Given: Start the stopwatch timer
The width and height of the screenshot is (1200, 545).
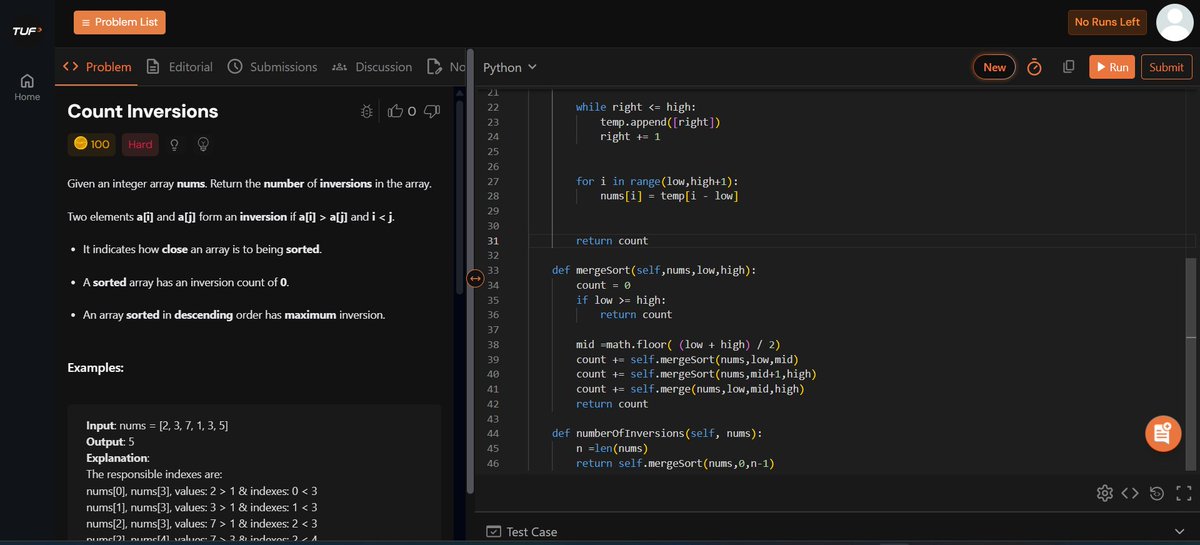Looking at the screenshot, I should point(1035,67).
